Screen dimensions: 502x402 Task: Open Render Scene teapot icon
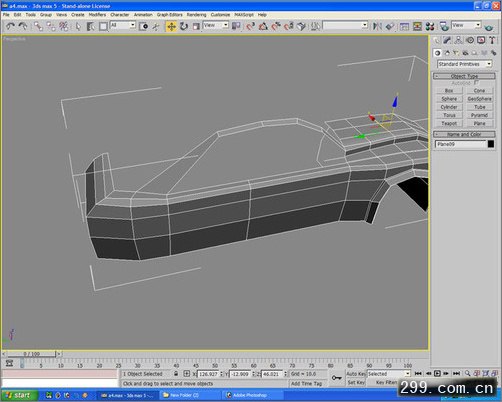point(444,26)
